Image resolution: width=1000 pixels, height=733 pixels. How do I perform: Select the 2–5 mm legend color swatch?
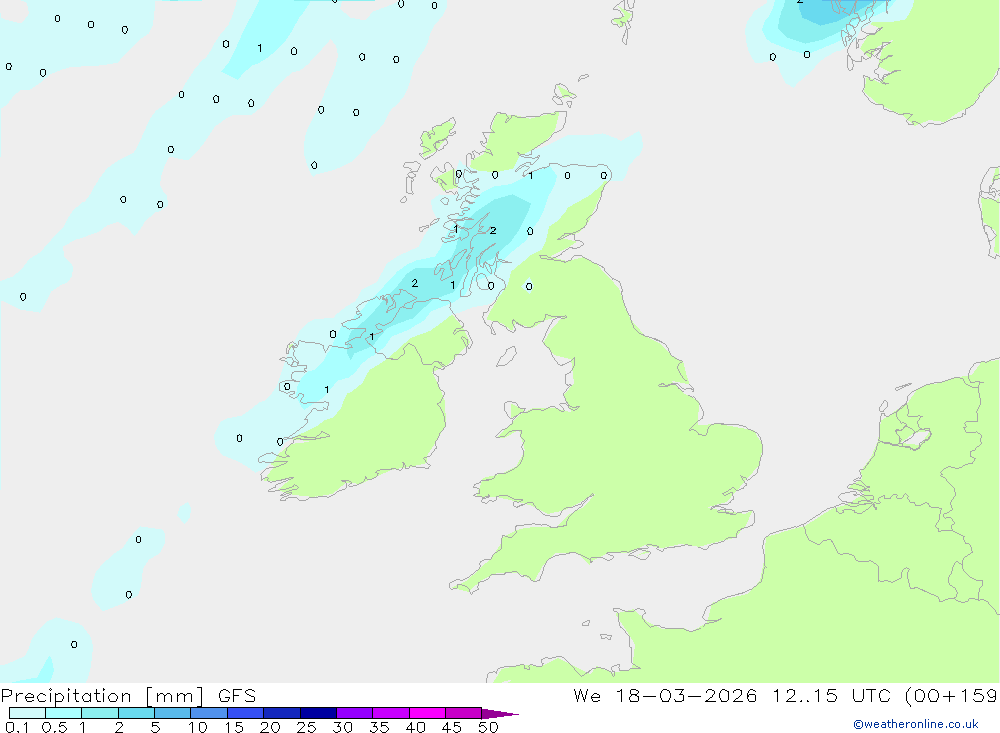pyautogui.click(x=136, y=713)
